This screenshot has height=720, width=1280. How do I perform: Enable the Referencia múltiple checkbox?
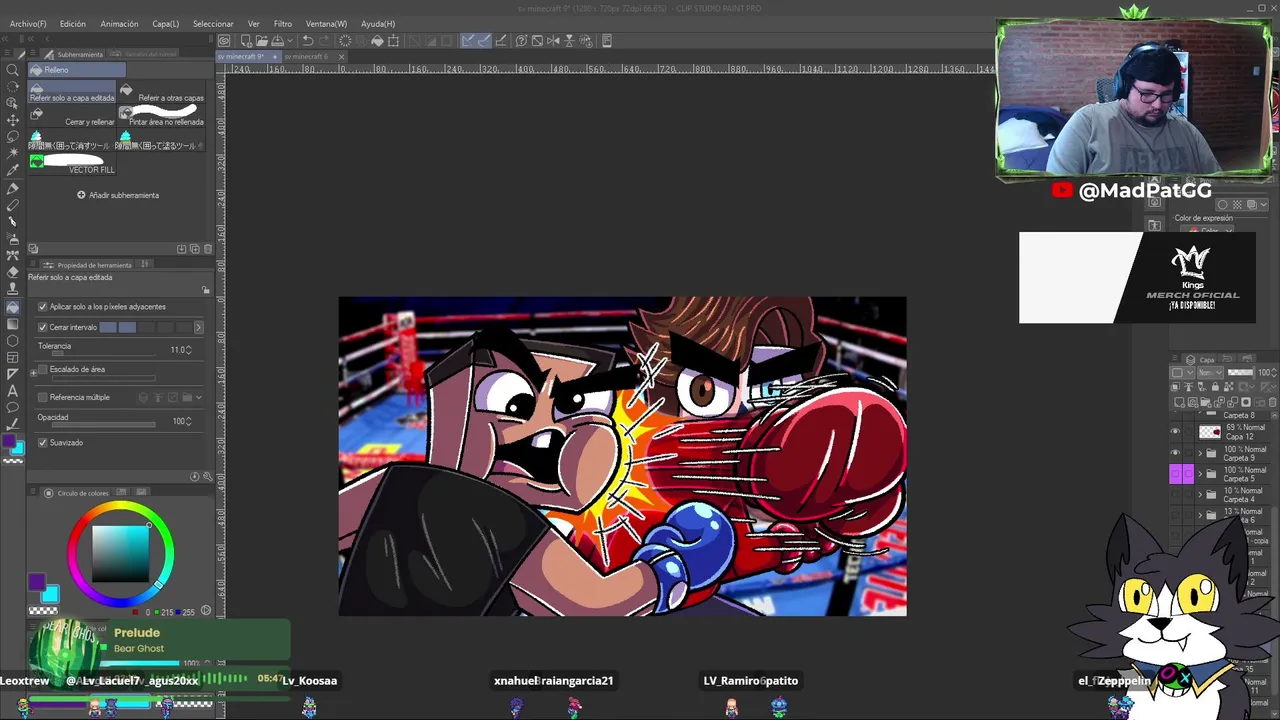click(x=42, y=398)
